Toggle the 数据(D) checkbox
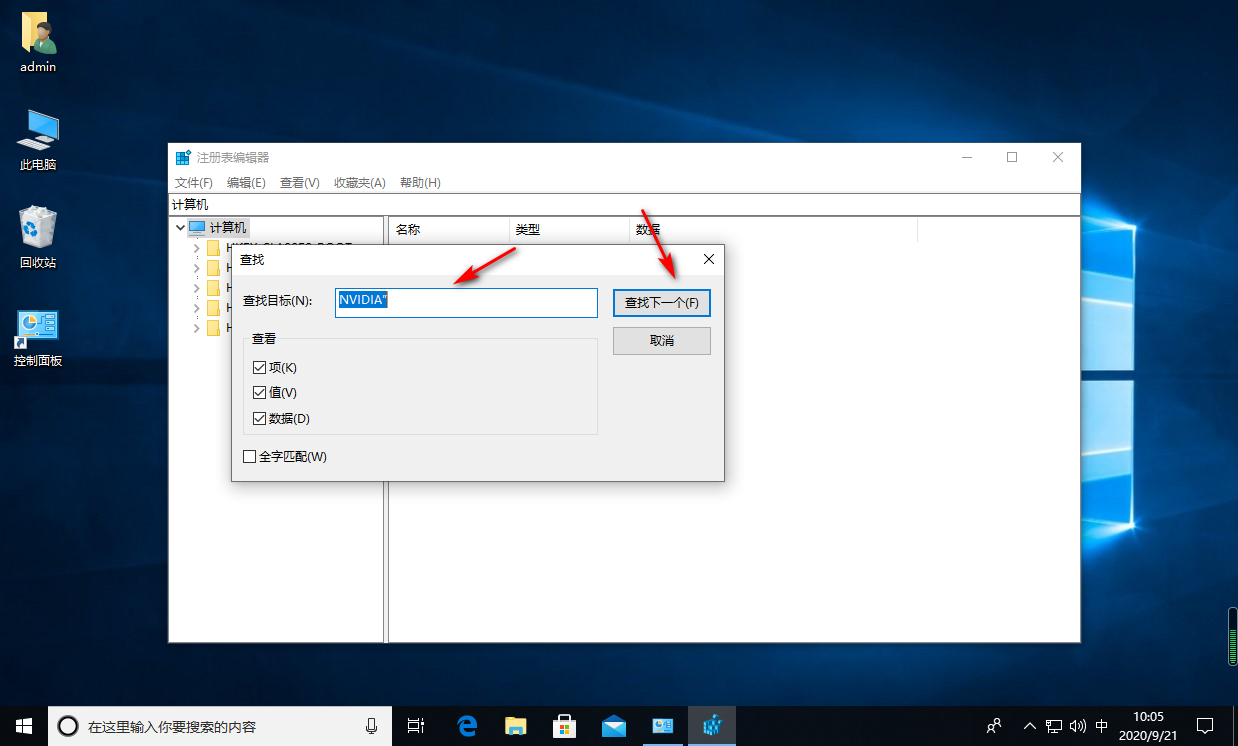This screenshot has height=746, width=1238. point(260,419)
